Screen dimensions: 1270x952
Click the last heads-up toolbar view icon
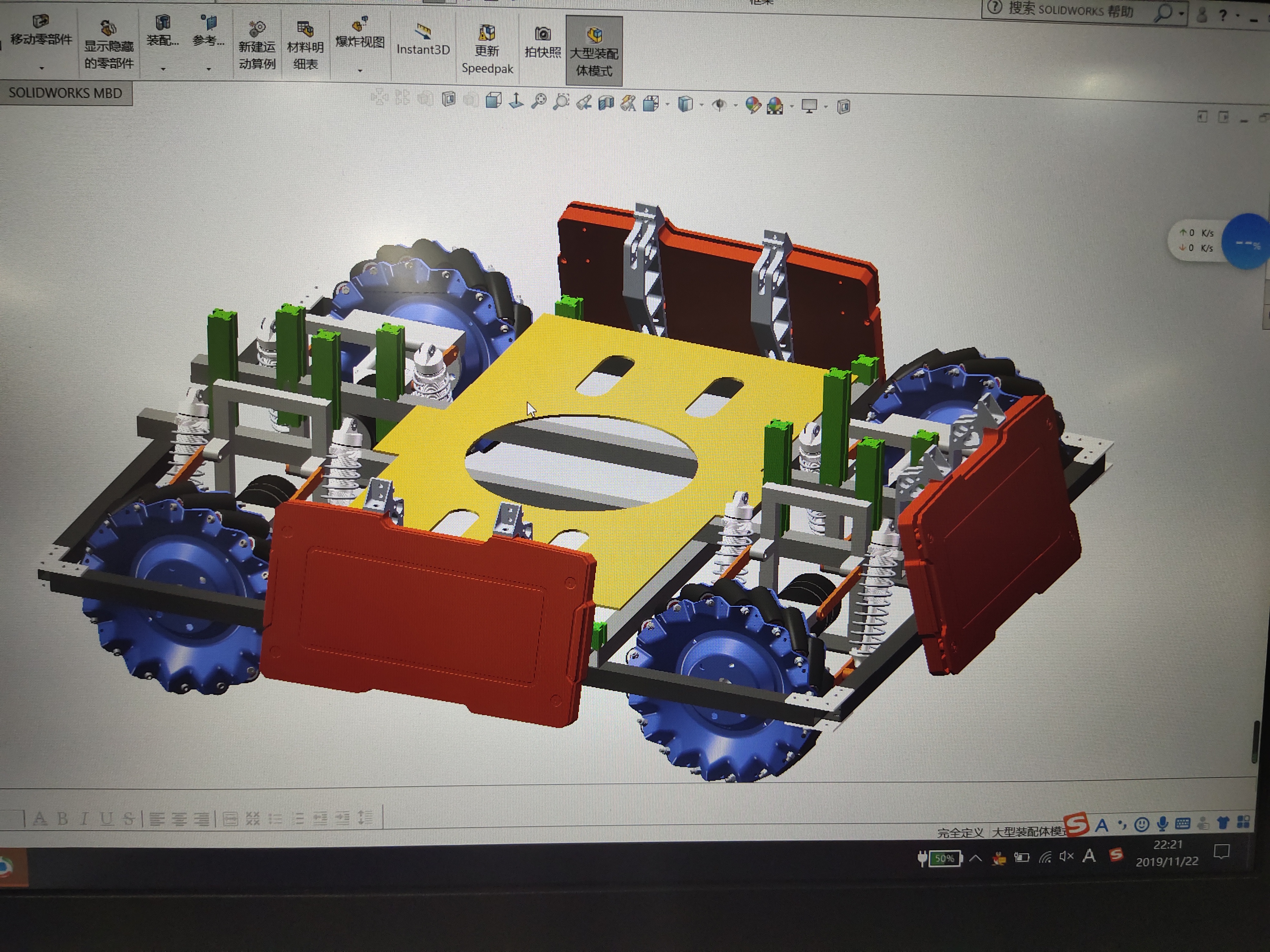(x=843, y=107)
